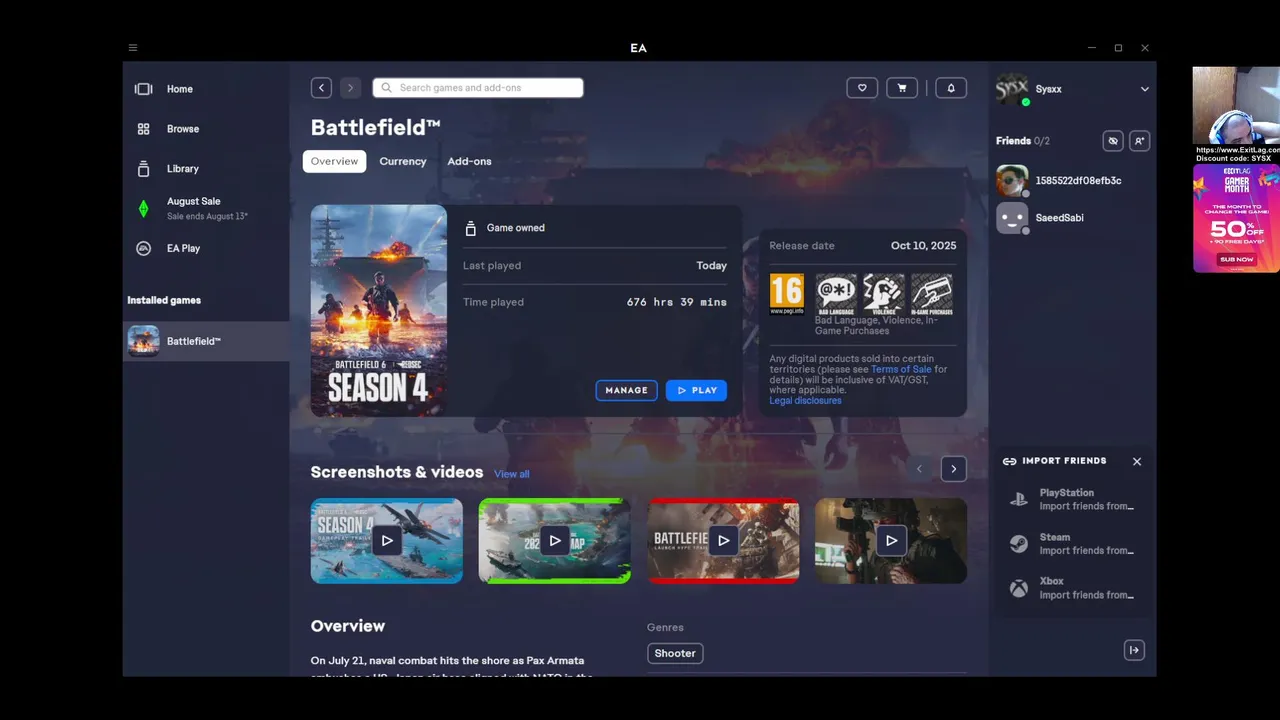Import friends from Steam
Screen dimensions: 1280x720
tap(1073, 544)
